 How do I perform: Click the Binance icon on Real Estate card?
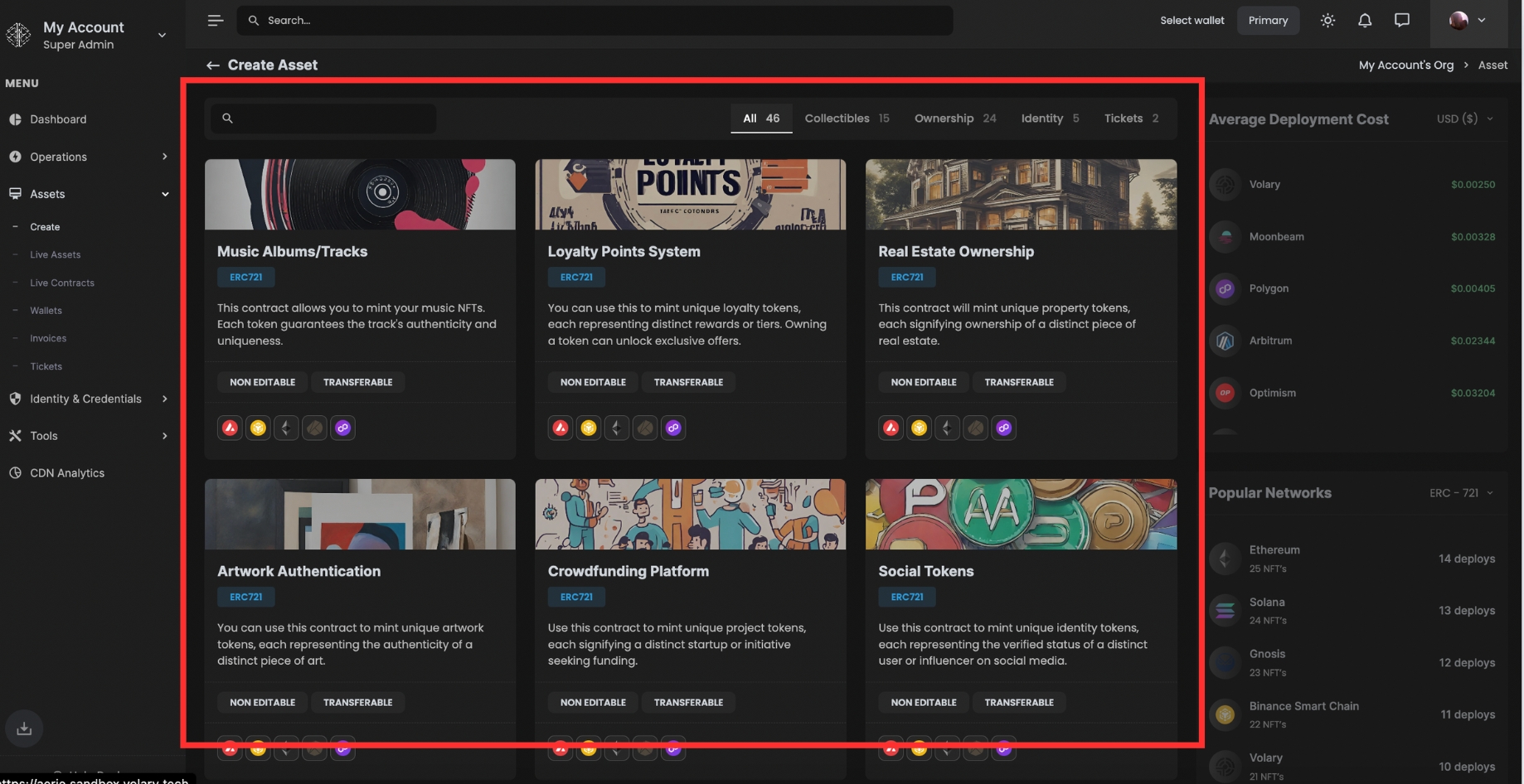point(919,428)
